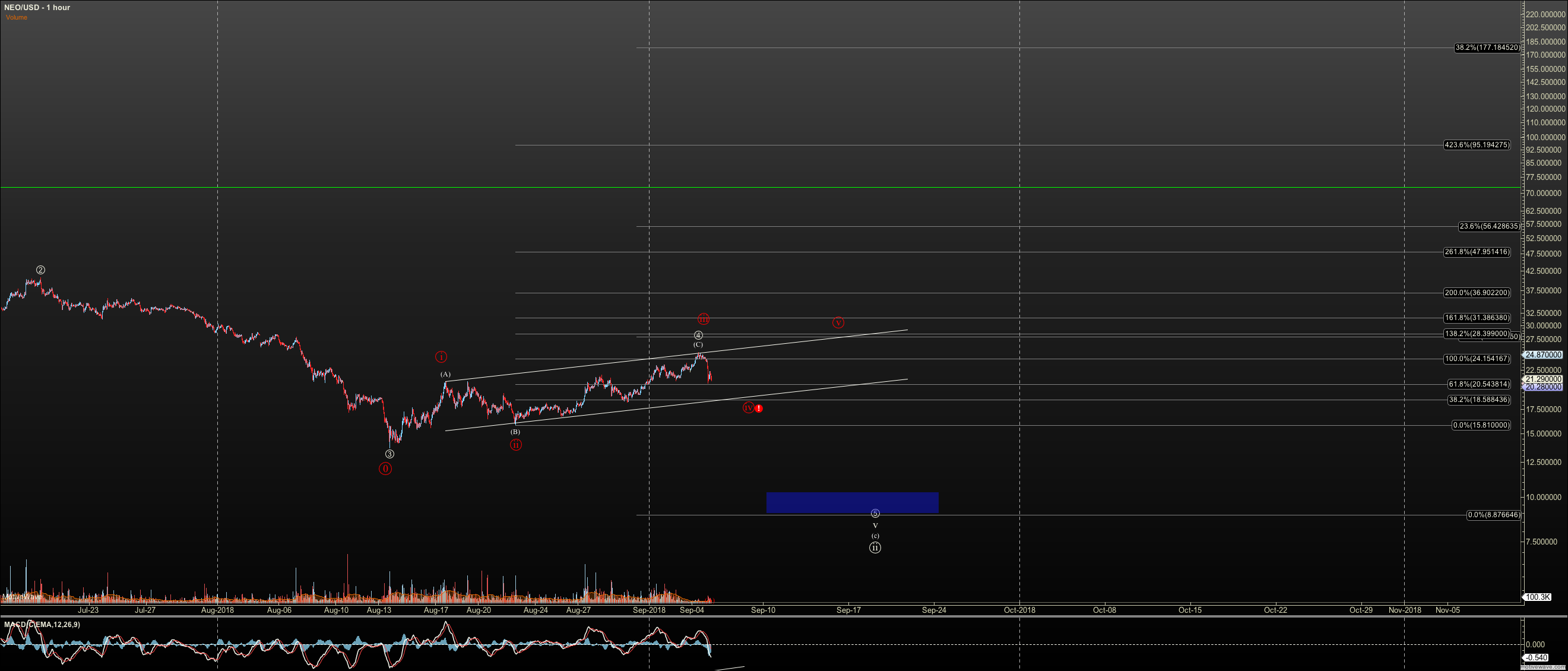Screen dimensions: 1568x671
Task: Select the white circled 4 wave label
Action: pyautogui.click(x=698, y=335)
